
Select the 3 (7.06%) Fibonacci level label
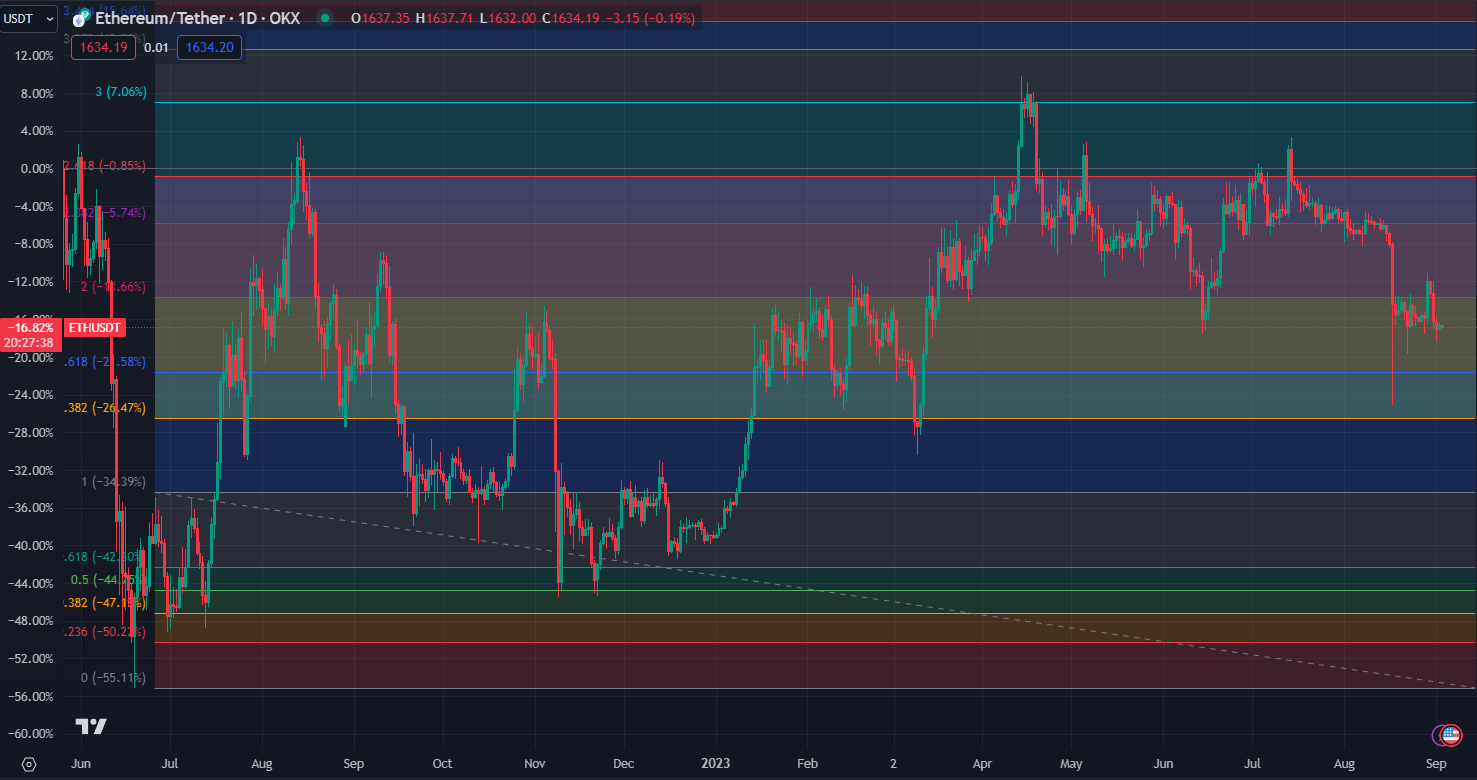[120, 92]
